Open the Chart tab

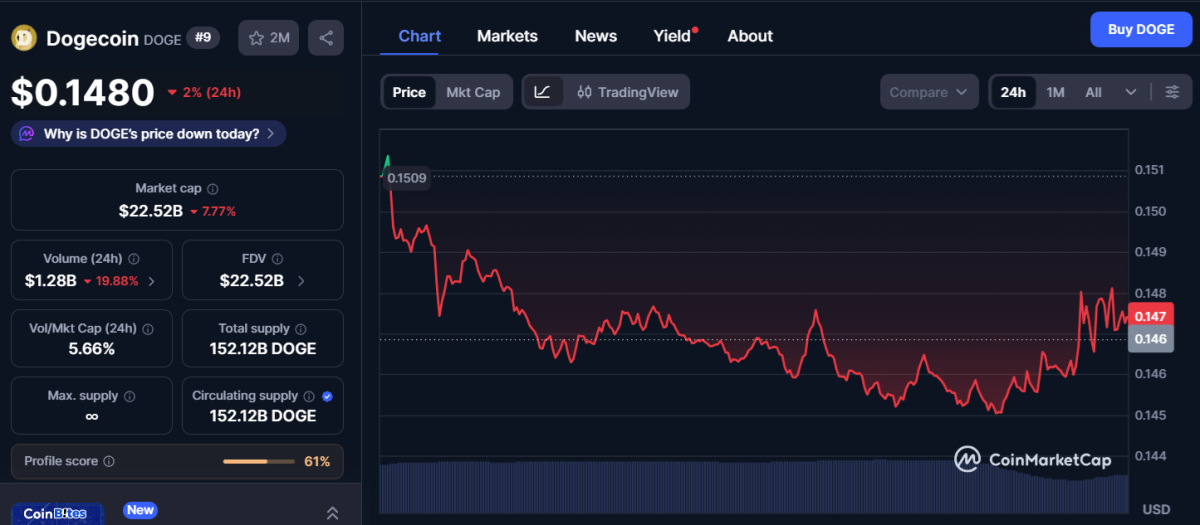420,36
